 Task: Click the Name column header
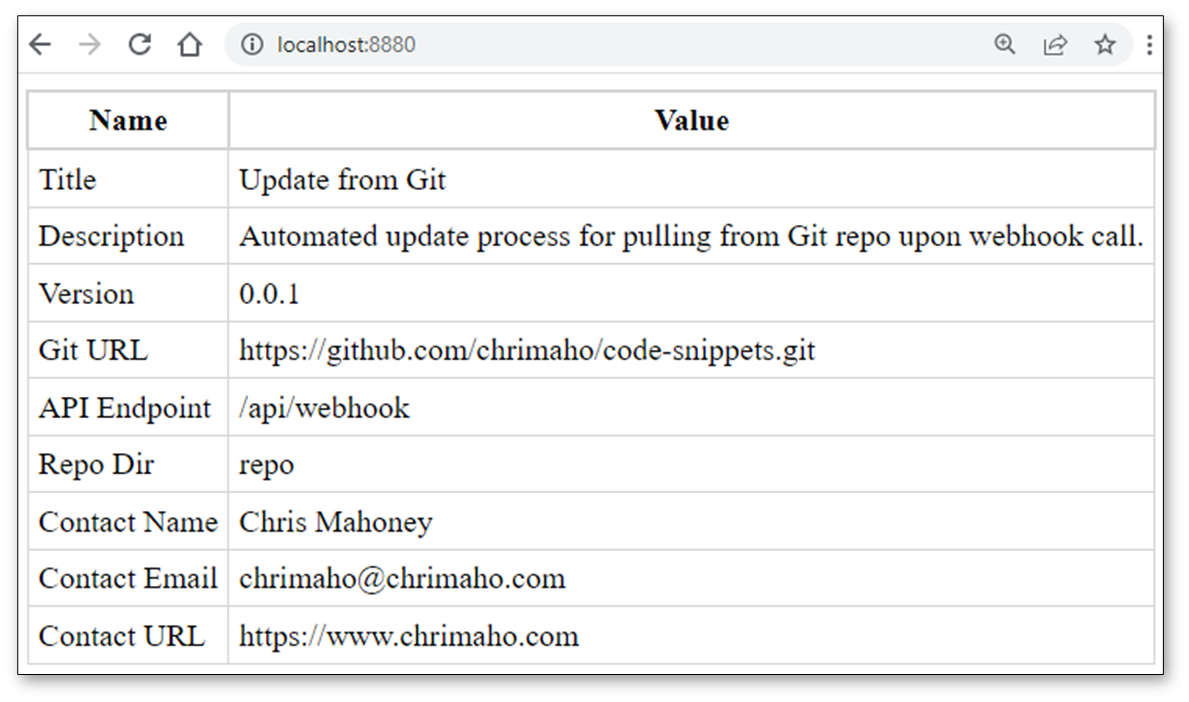click(128, 121)
